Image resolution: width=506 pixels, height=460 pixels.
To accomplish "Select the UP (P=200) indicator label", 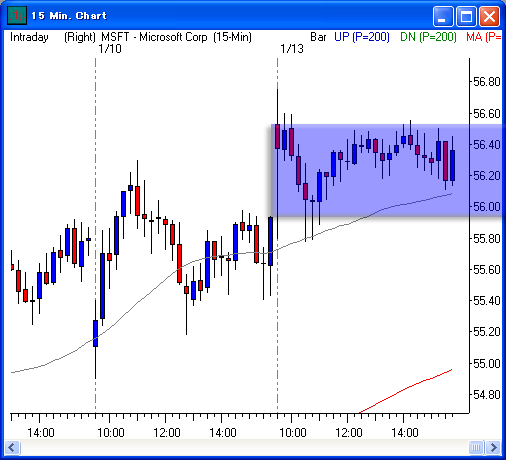I will (x=362, y=37).
